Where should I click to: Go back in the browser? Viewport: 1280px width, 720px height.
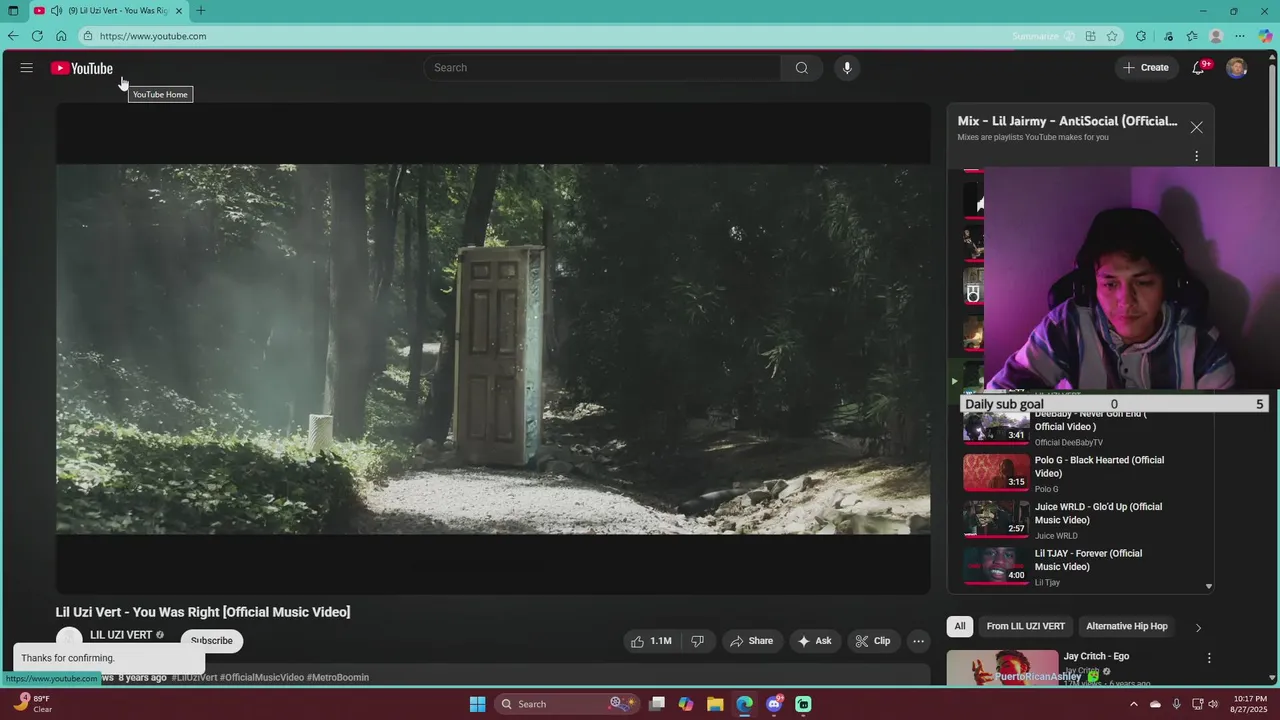tap(13, 36)
